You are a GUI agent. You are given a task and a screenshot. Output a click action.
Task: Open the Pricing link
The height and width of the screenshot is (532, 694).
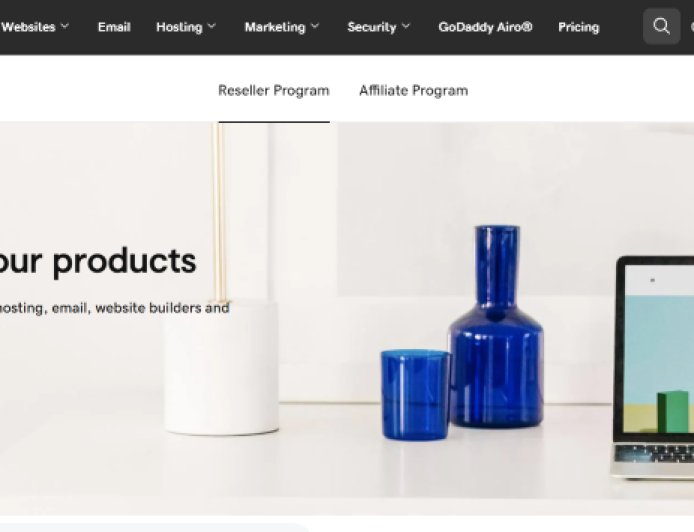point(578,27)
